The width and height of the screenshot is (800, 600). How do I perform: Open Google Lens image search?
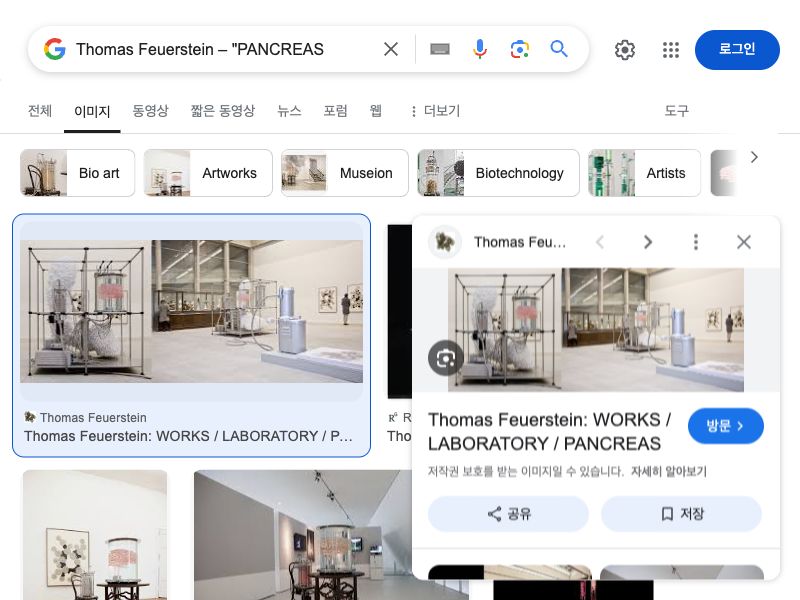(x=519, y=49)
